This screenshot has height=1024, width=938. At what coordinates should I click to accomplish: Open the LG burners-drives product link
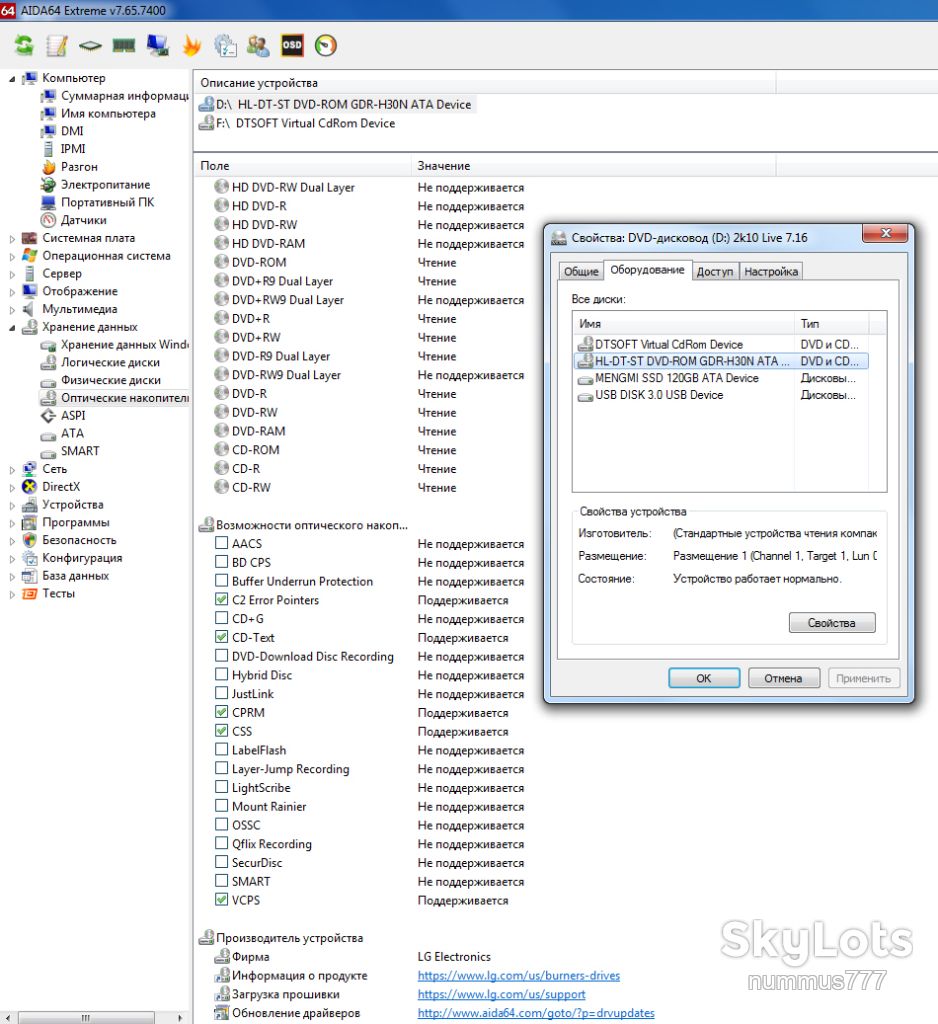pos(519,975)
